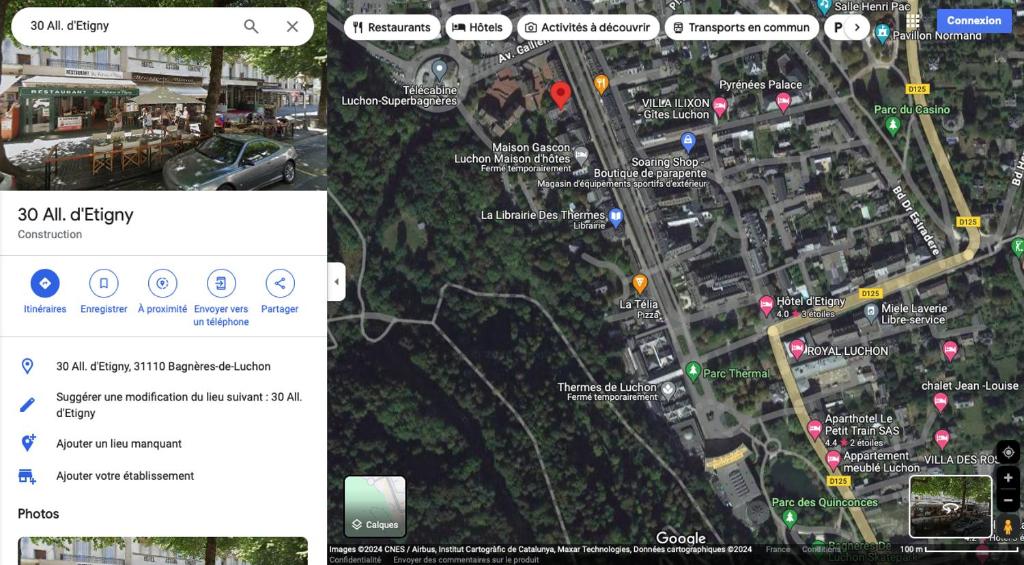Click the Connexion sign-in button

click(974, 20)
